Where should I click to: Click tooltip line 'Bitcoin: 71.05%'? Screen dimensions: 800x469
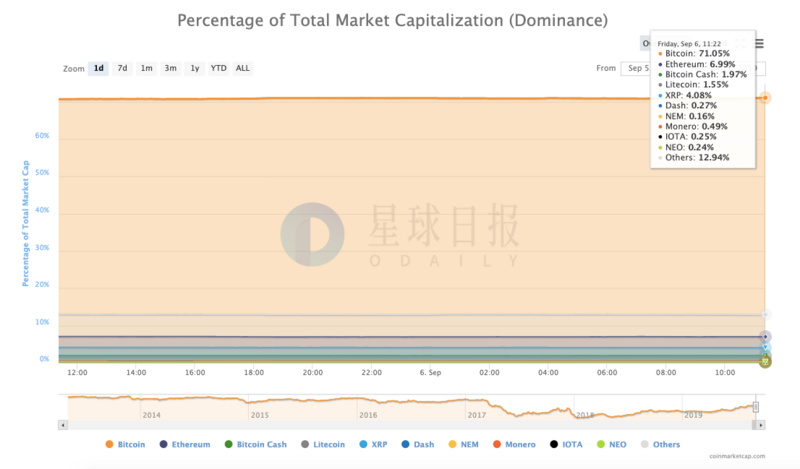point(694,54)
